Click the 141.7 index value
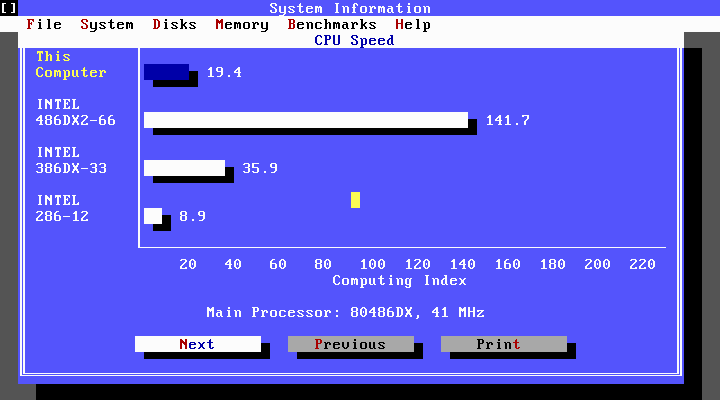Screen dimensions: 720x400 (508, 120)
